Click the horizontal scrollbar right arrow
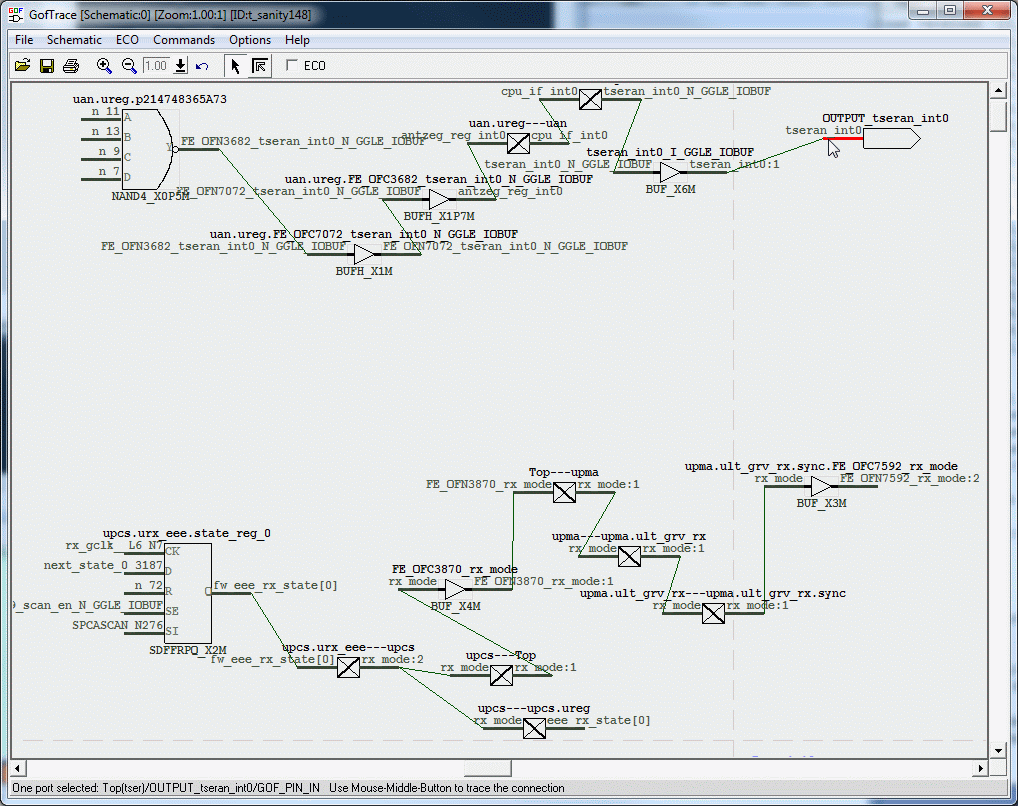Screen dimensions: 1018x806 [980, 768]
